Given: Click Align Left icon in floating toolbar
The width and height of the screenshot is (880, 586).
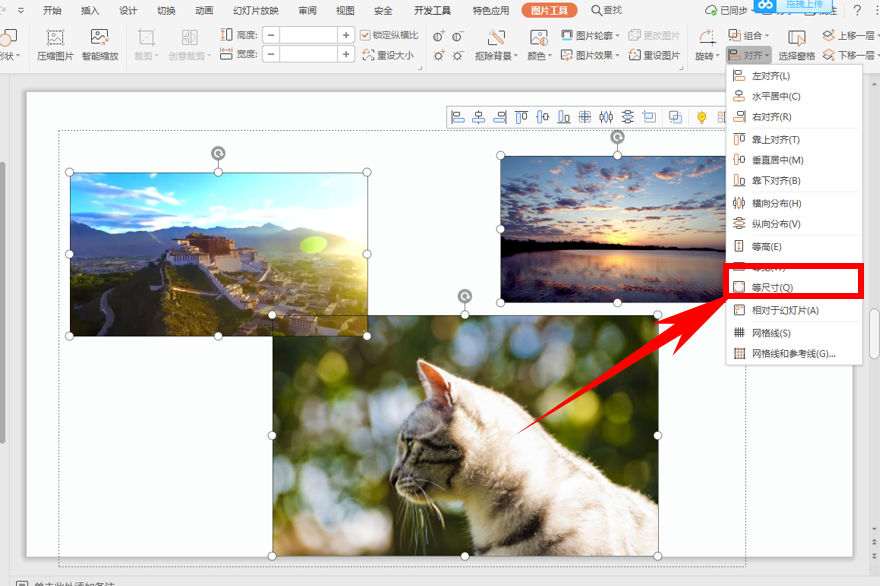Looking at the screenshot, I should [458, 117].
